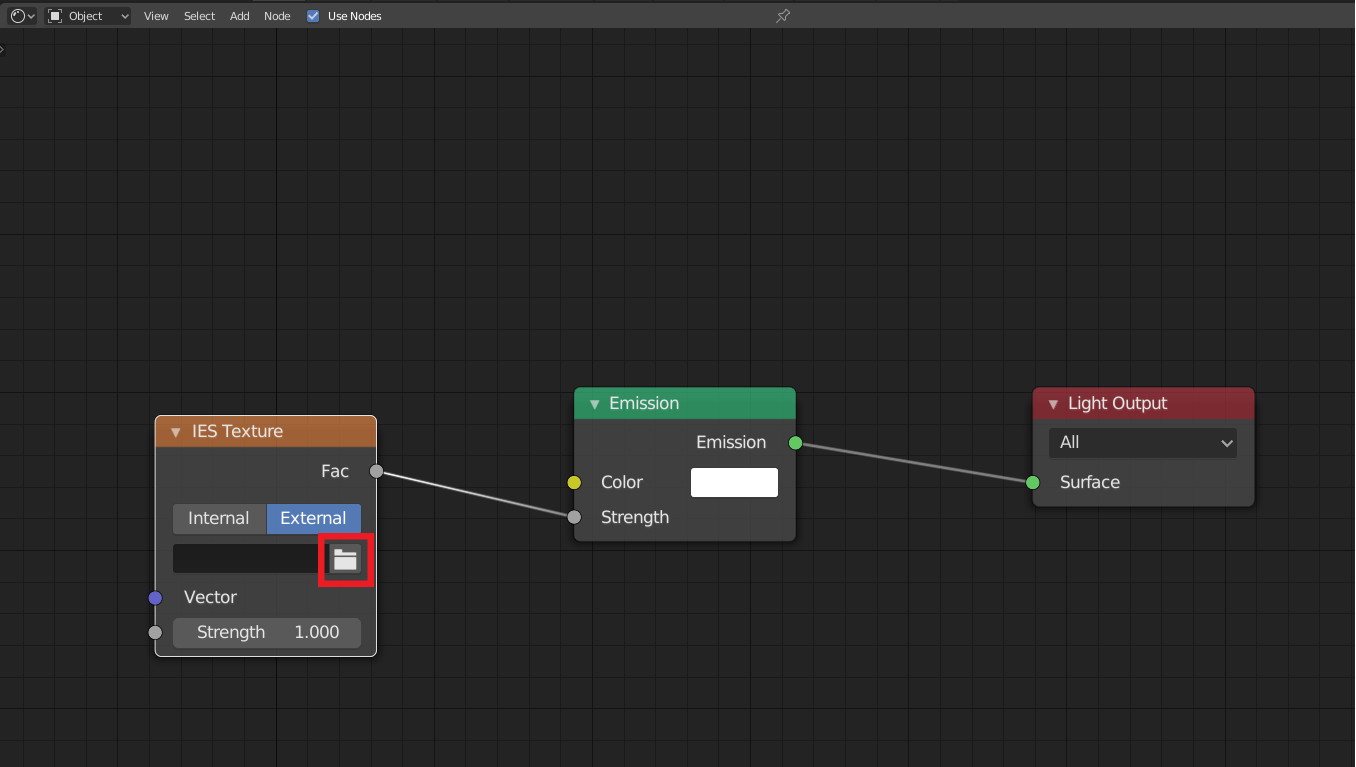Switch IES Texture to Internal mode
The width and height of the screenshot is (1356, 767).
[x=219, y=518]
